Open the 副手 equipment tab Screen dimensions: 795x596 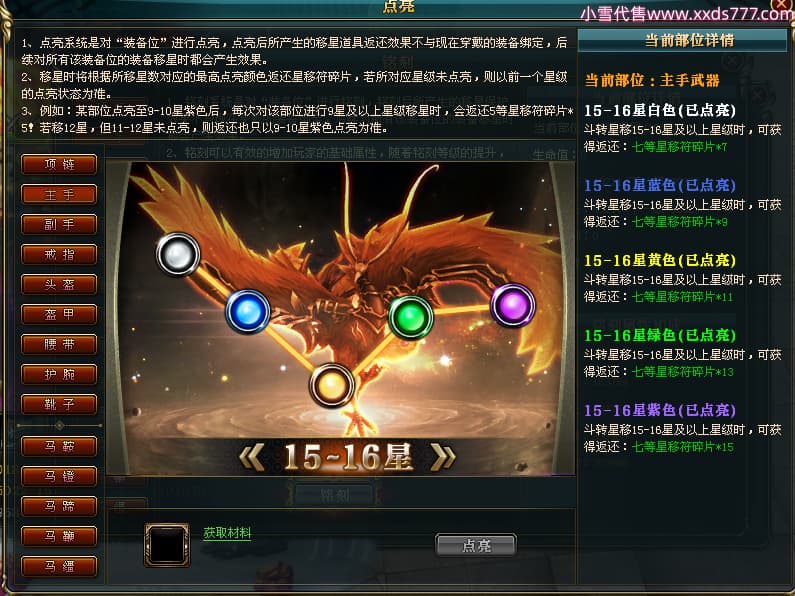pyautogui.click(x=59, y=224)
